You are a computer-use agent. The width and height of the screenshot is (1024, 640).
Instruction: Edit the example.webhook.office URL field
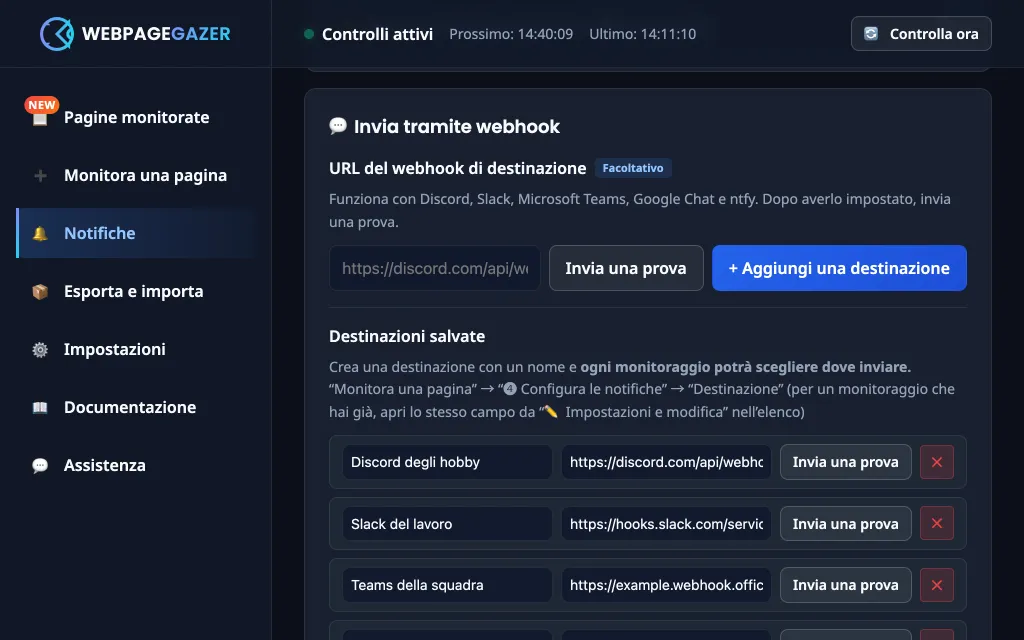click(x=666, y=585)
